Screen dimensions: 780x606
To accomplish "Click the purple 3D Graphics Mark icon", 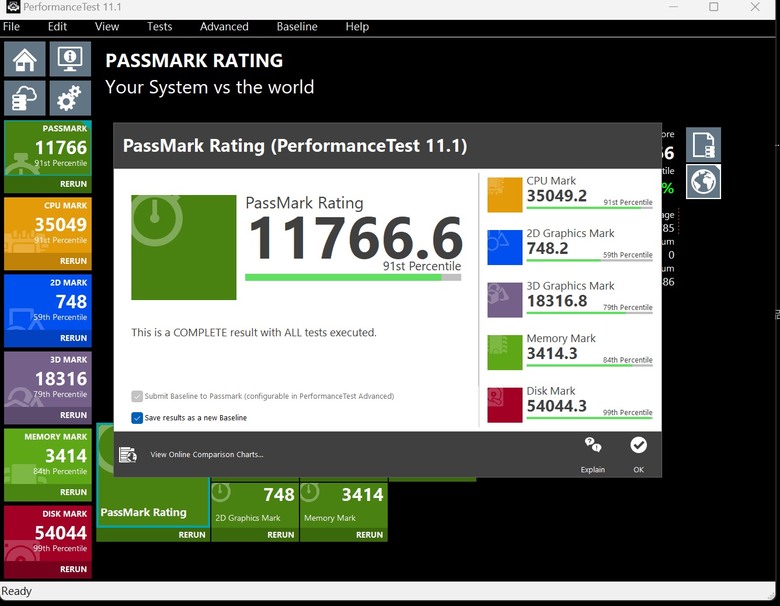I will coord(504,300).
